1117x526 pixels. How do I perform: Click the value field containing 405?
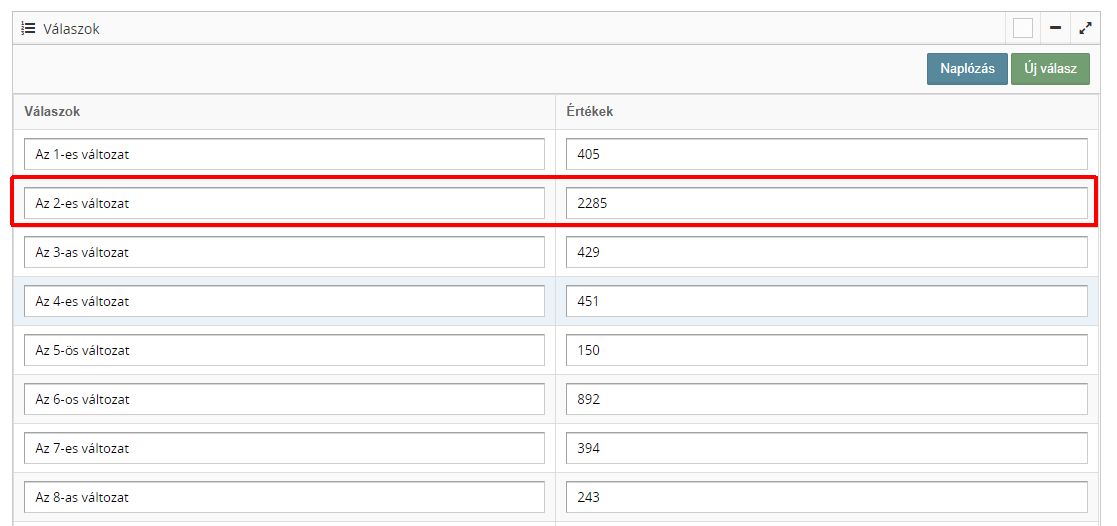[826, 155]
